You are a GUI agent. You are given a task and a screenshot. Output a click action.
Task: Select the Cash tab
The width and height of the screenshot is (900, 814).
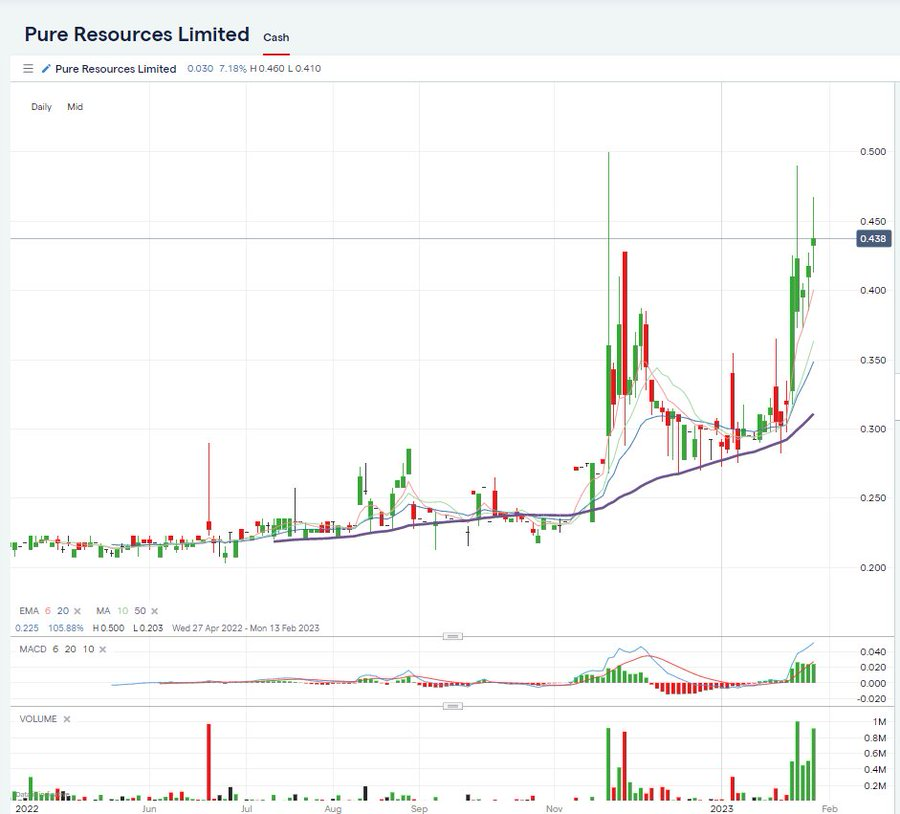click(x=276, y=37)
